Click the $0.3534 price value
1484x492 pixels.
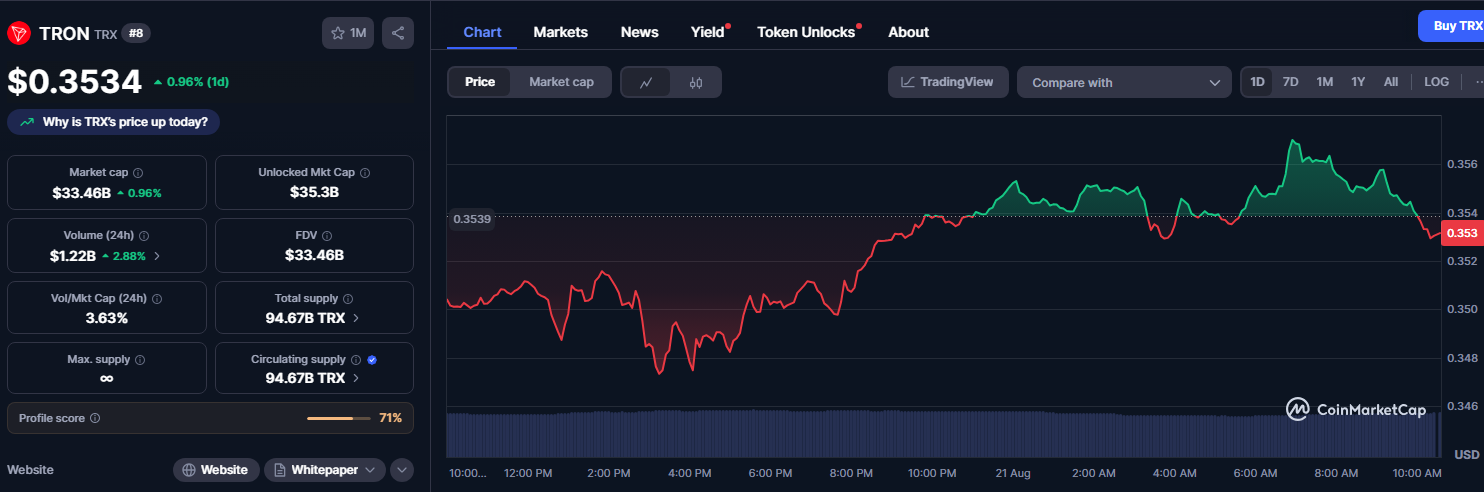click(75, 82)
